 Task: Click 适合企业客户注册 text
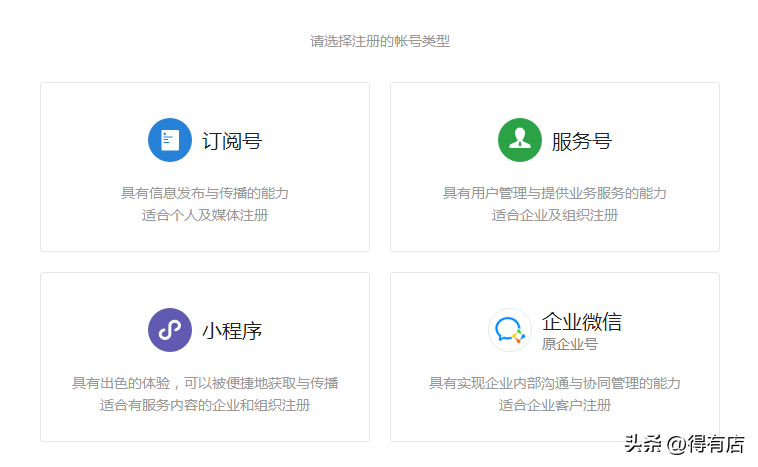point(554,405)
